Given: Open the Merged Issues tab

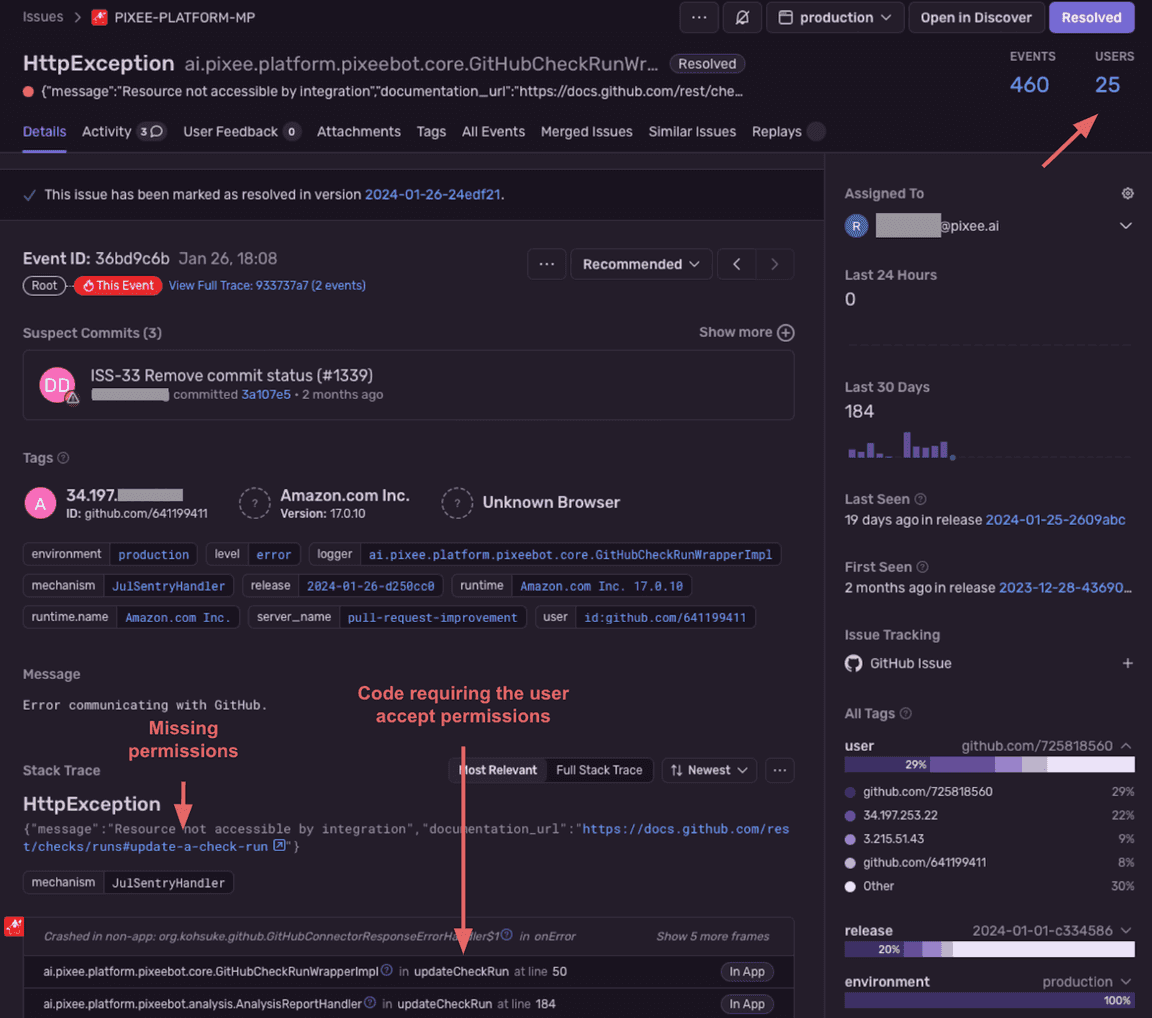Looking at the screenshot, I should point(586,131).
